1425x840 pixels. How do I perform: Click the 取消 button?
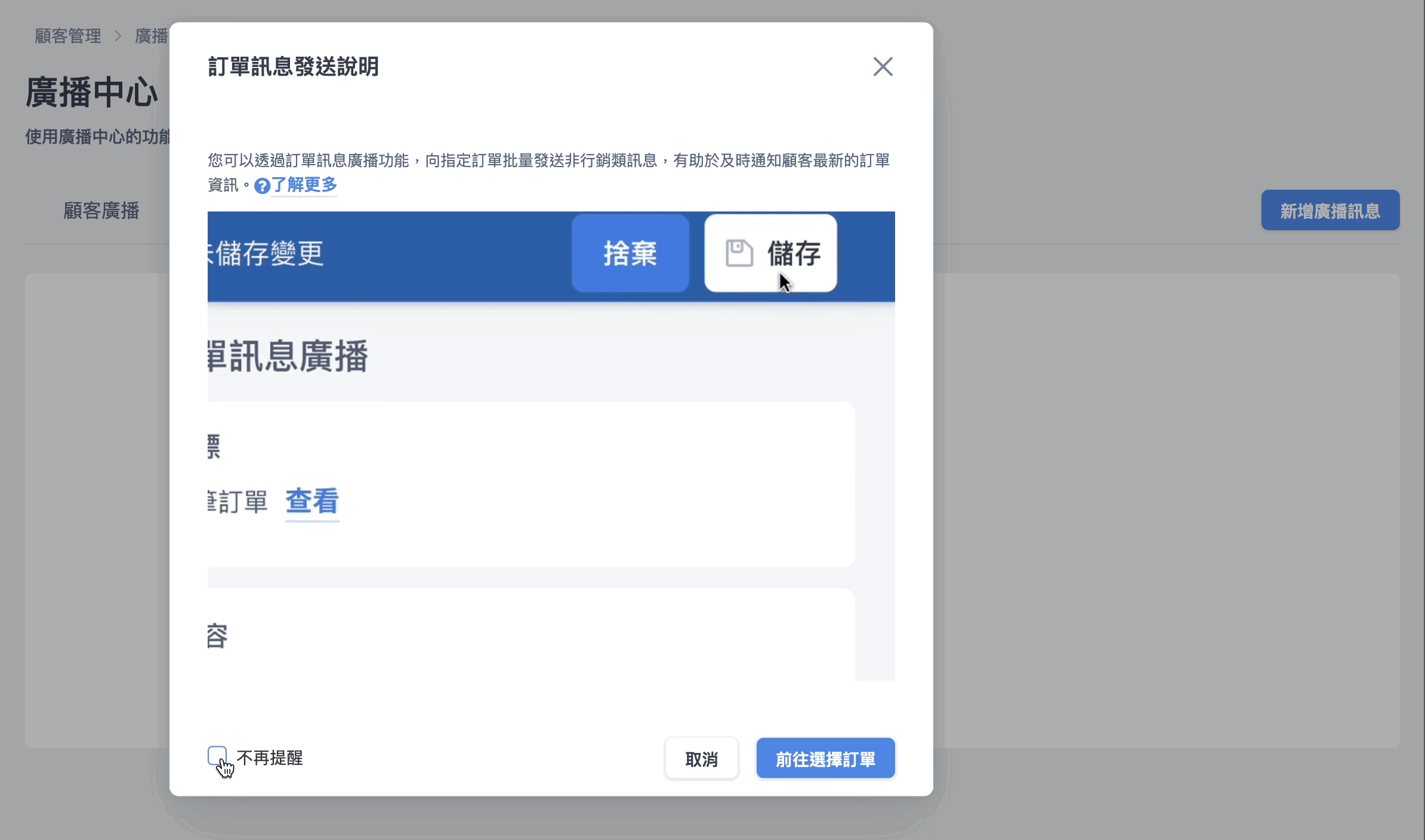[702, 758]
